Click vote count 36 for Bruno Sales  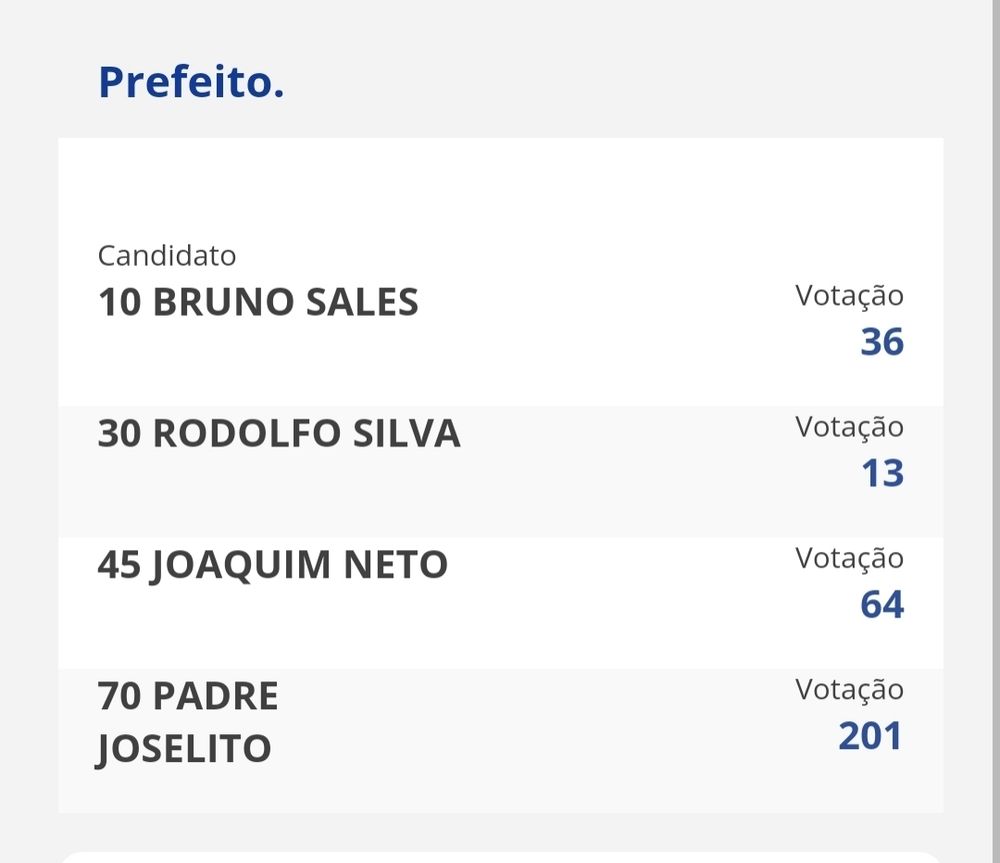click(x=882, y=342)
